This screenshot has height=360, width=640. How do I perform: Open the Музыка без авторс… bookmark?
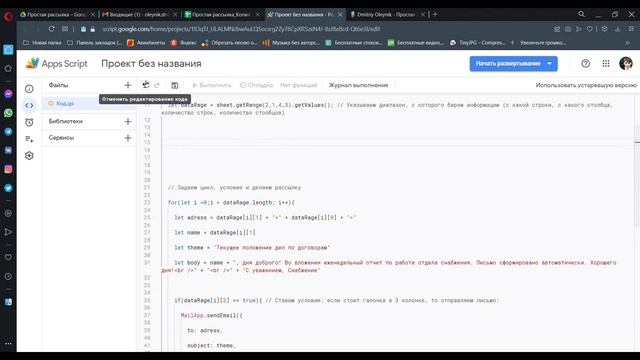click(291, 42)
